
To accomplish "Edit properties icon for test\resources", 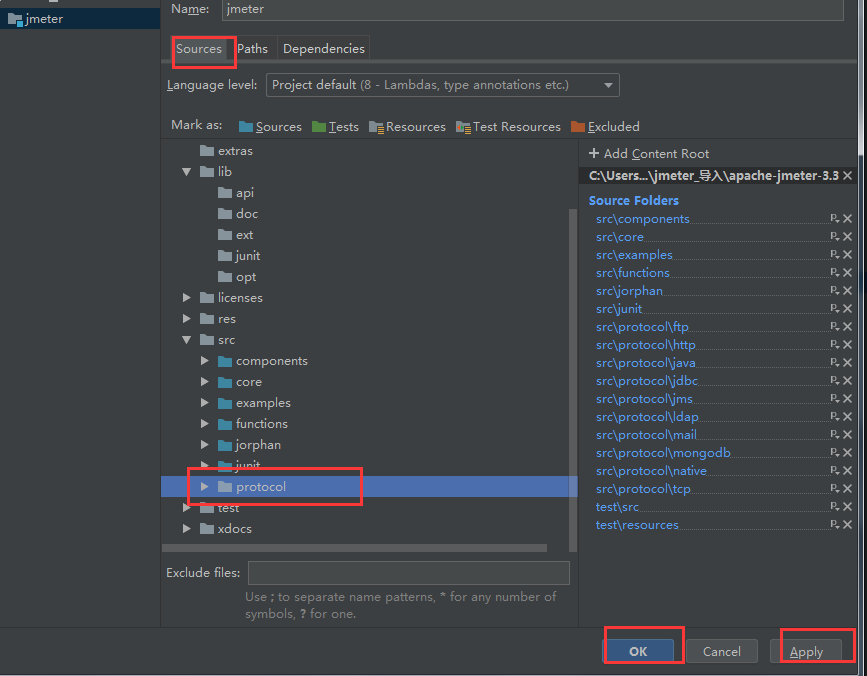I will tap(835, 525).
